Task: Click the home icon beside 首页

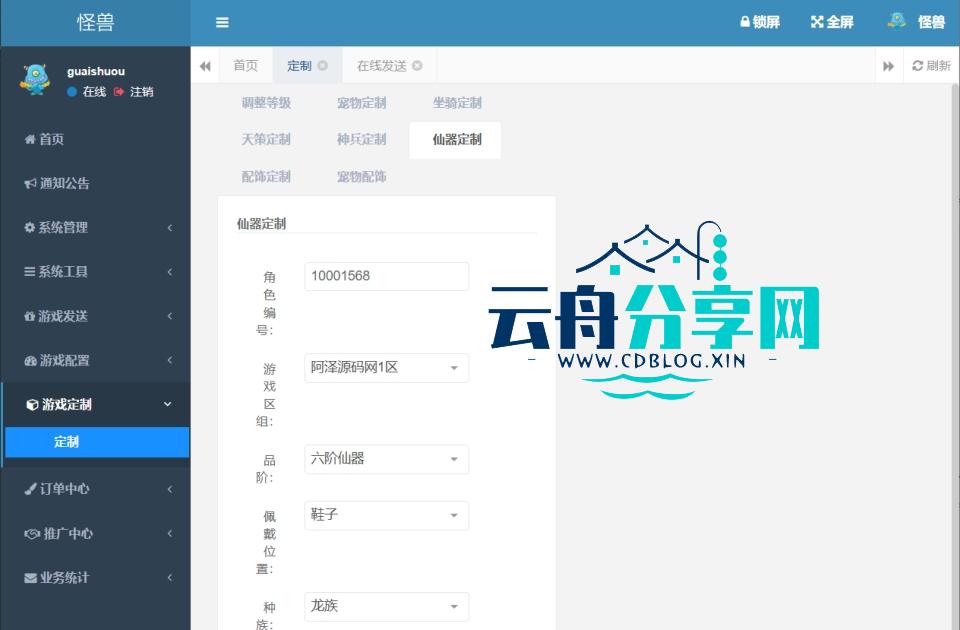Action: coord(30,139)
